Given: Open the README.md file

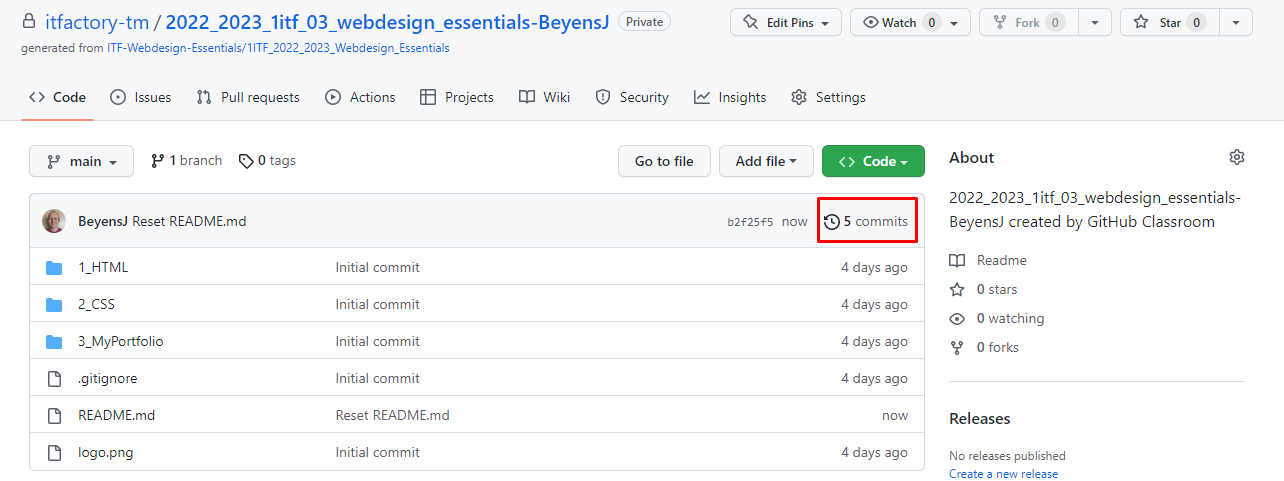Looking at the screenshot, I should tap(116, 415).
